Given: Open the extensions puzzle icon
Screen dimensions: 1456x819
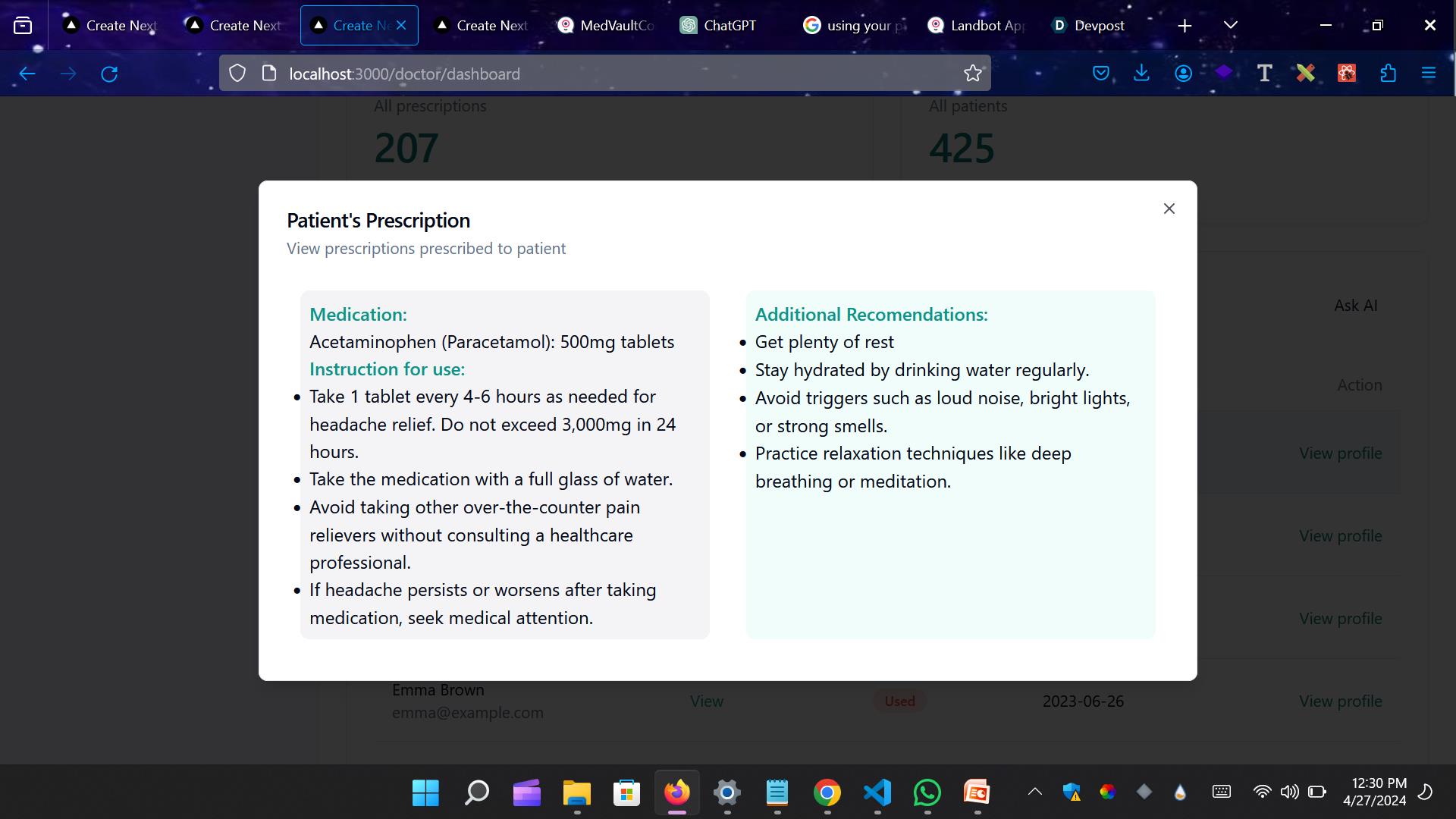Looking at the screenshot, I should [1388, 74].
